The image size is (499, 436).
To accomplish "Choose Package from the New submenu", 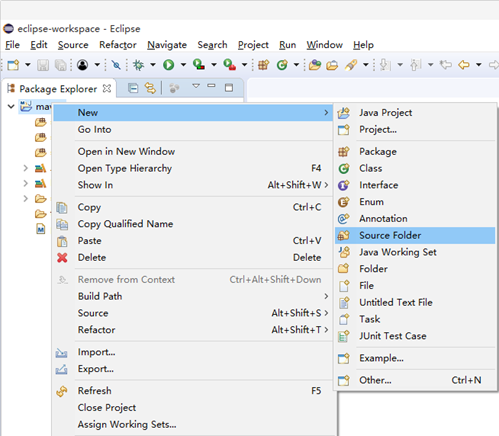I will (415, 152).
